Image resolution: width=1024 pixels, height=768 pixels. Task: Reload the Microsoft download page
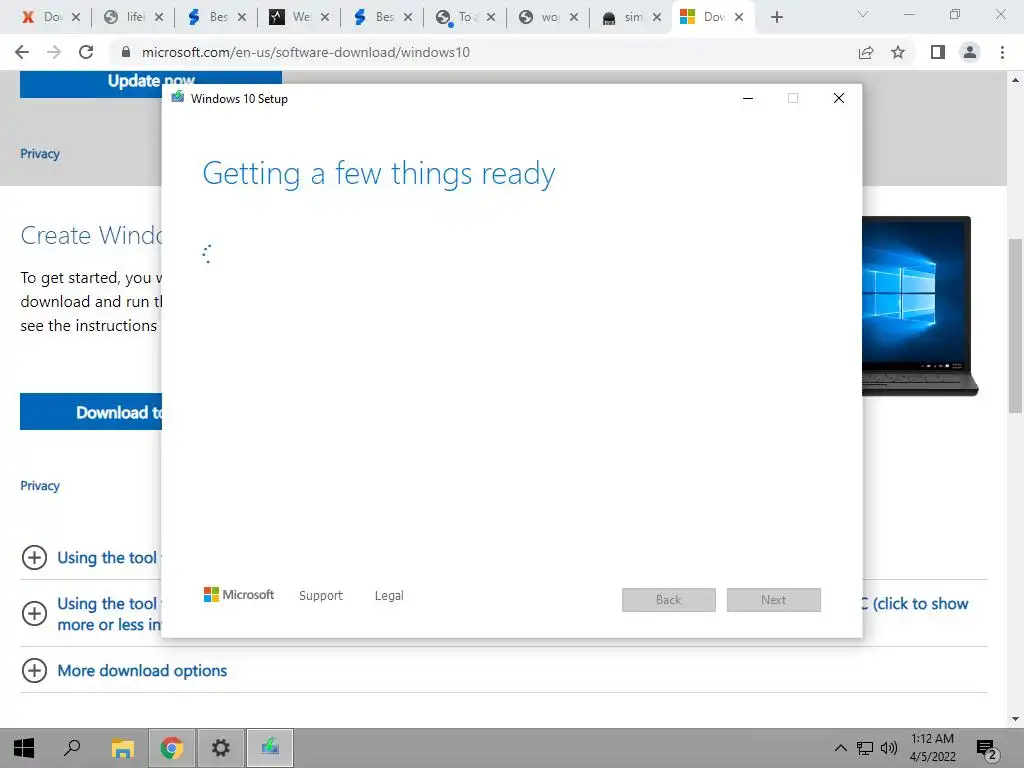tap(86, 52)
